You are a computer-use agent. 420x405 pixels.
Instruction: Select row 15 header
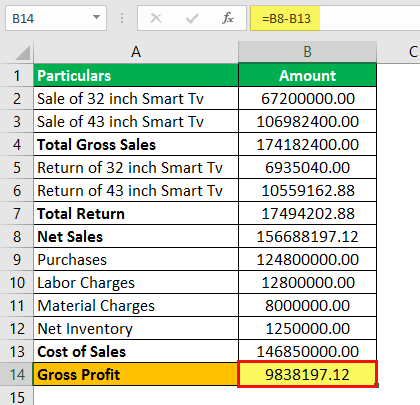click(17, 396)
